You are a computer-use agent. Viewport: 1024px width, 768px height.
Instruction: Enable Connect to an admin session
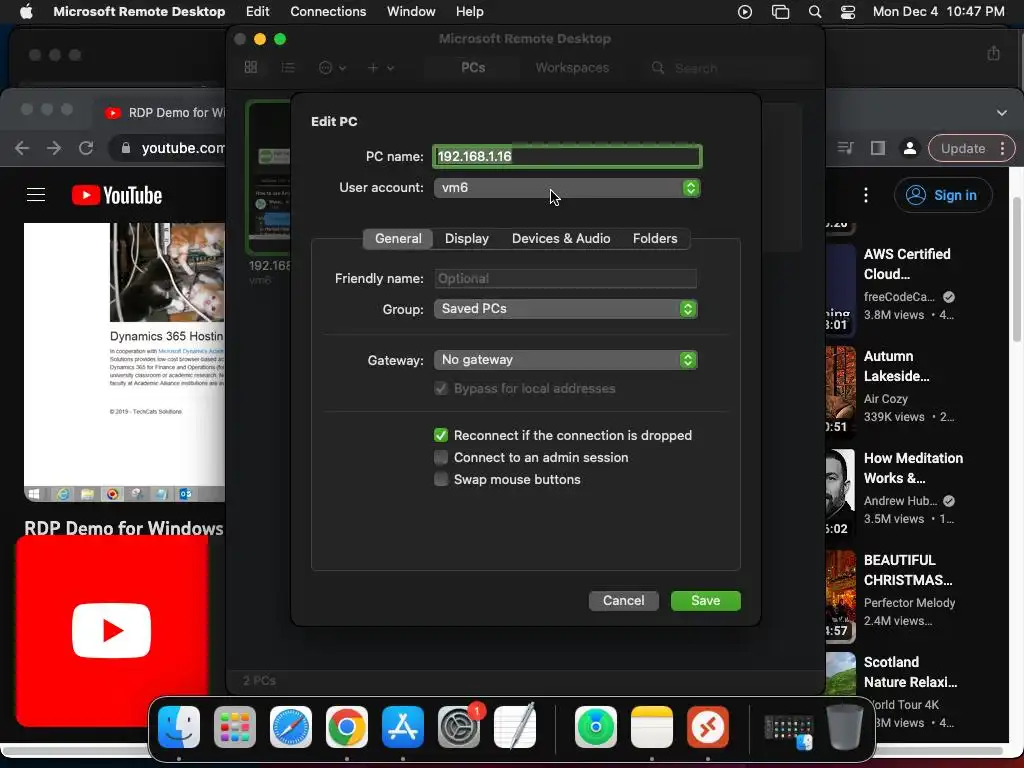coord(441,457)
